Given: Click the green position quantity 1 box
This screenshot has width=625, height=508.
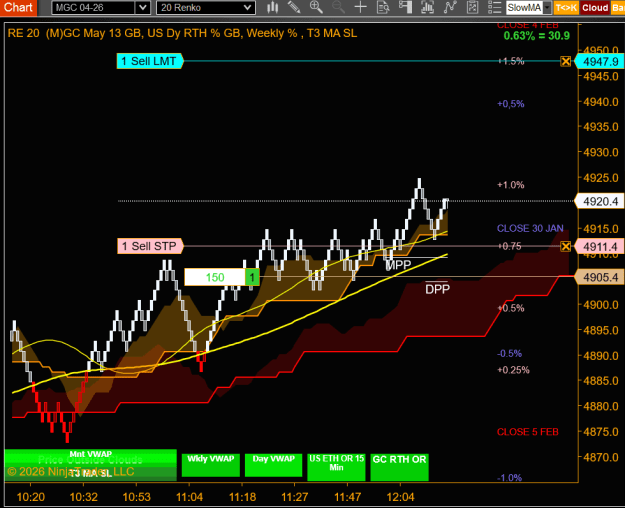Looking at the screenshot, I should [x=252, y=277].
